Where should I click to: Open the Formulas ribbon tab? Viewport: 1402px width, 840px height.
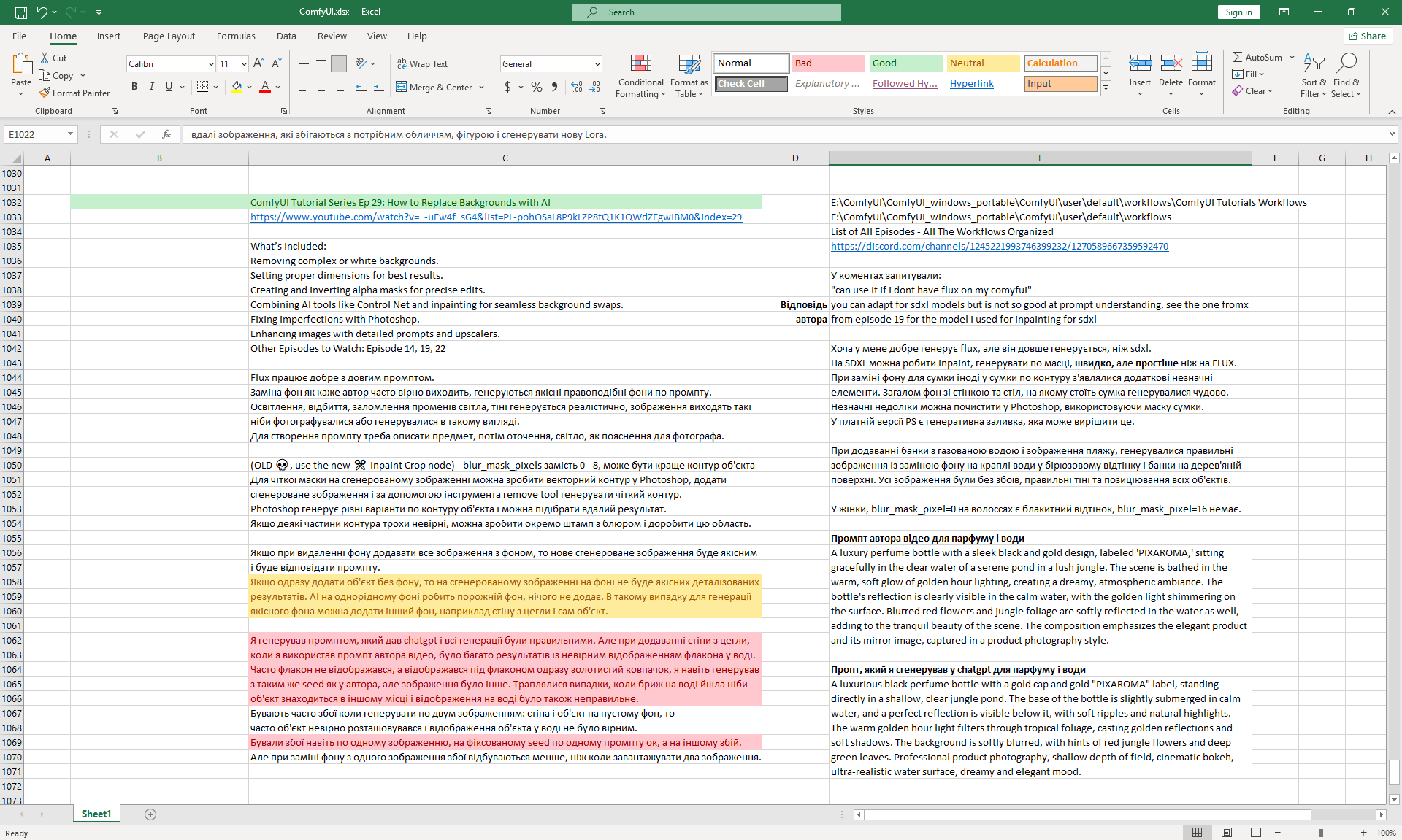(x=236, y=36)
